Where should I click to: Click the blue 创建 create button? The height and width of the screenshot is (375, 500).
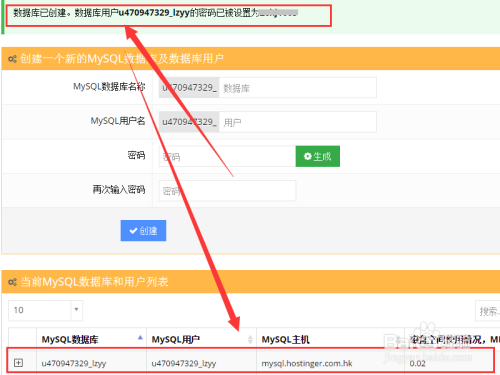[x=143, y=230]
